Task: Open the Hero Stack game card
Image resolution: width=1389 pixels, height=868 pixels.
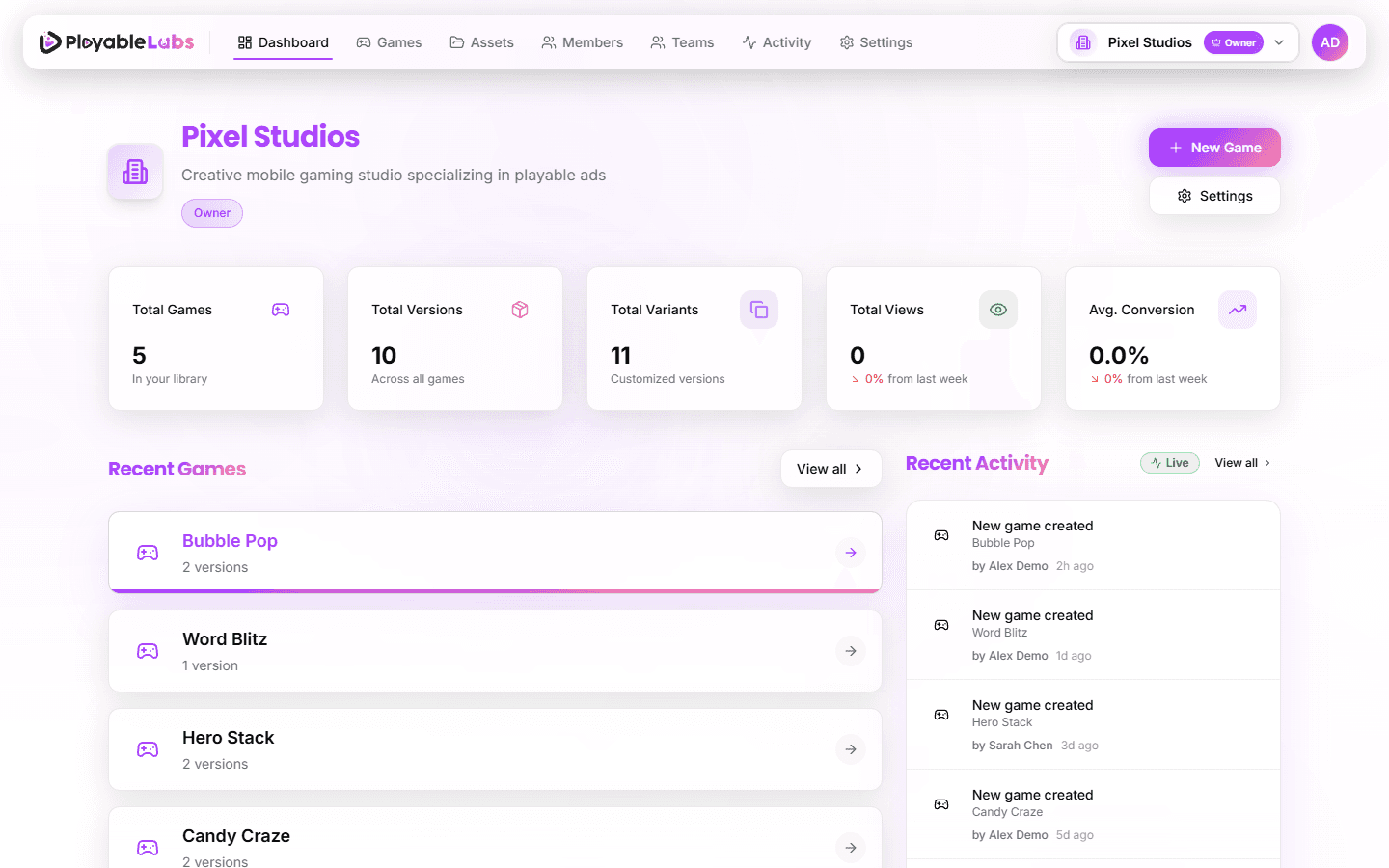Action: 495,749
